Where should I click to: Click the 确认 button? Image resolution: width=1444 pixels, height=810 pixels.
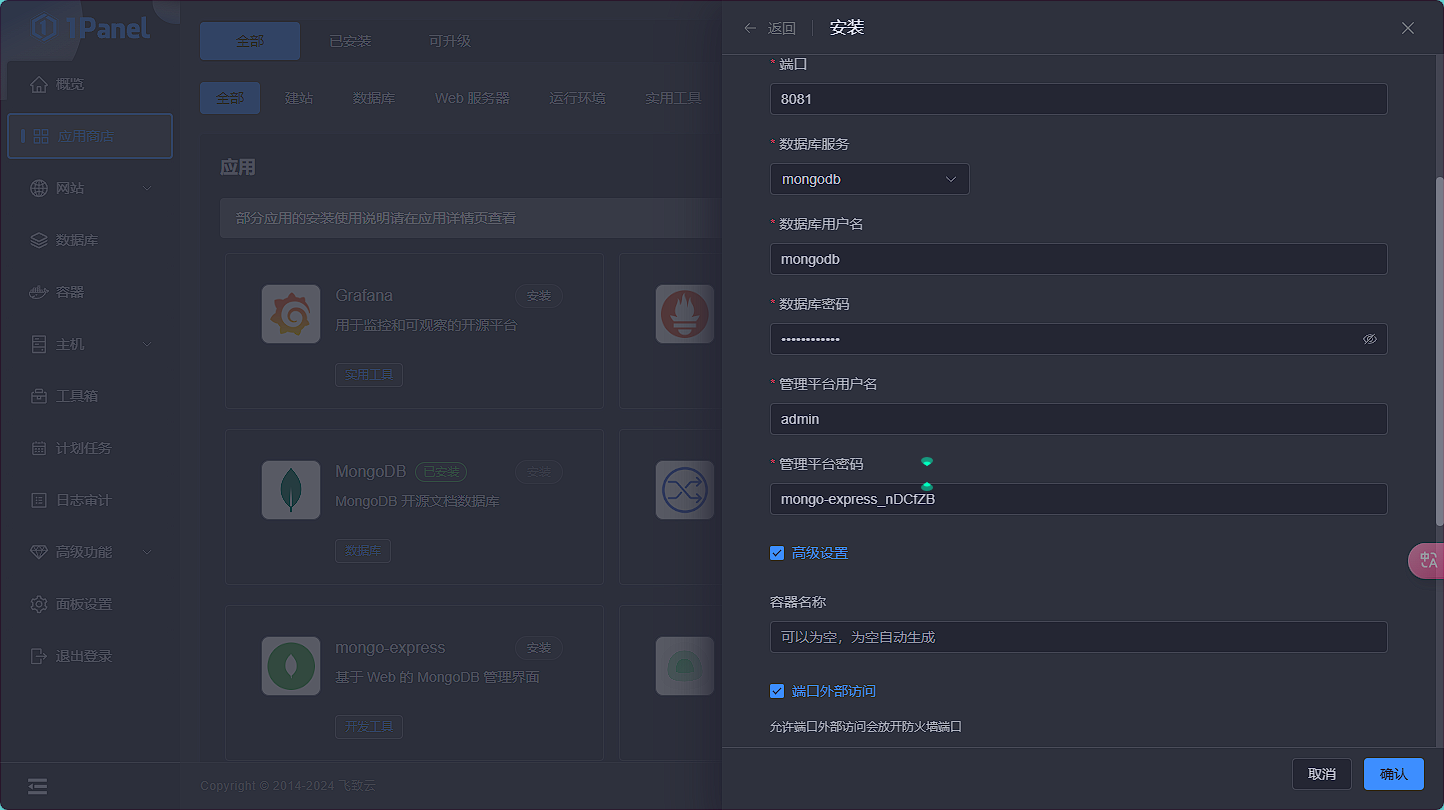coord(1393,774)
